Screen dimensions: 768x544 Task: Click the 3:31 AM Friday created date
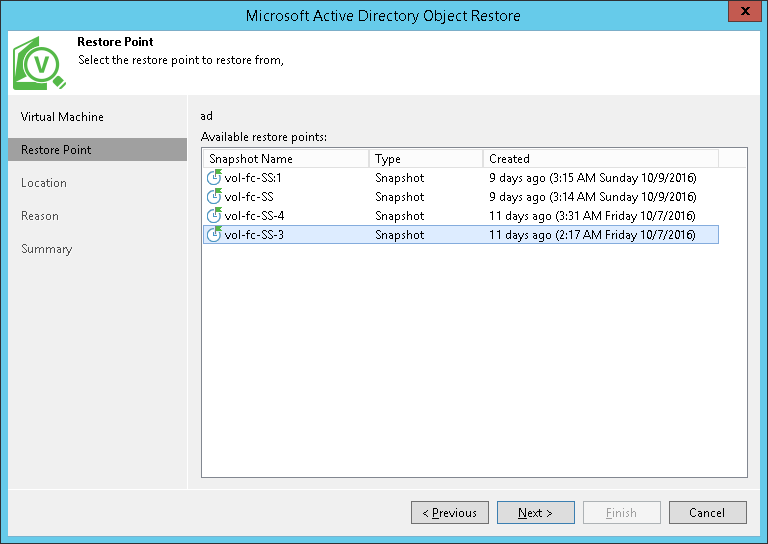click(592, 215)
